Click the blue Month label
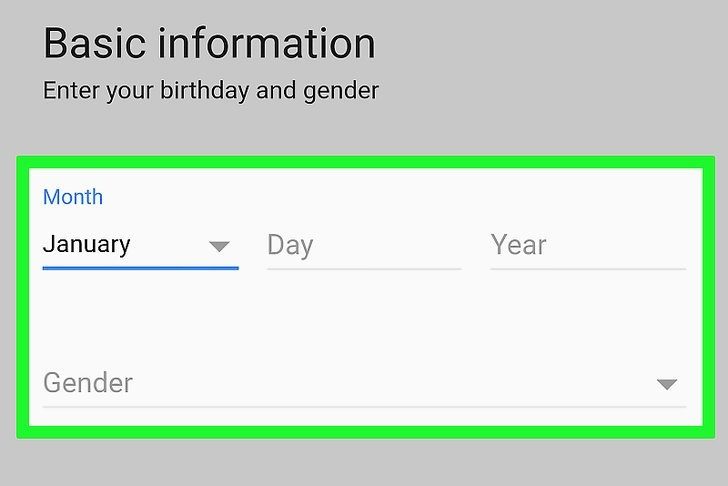Image resolution: width=728 pixels, height=486 pixels. [x=73, y=197]
